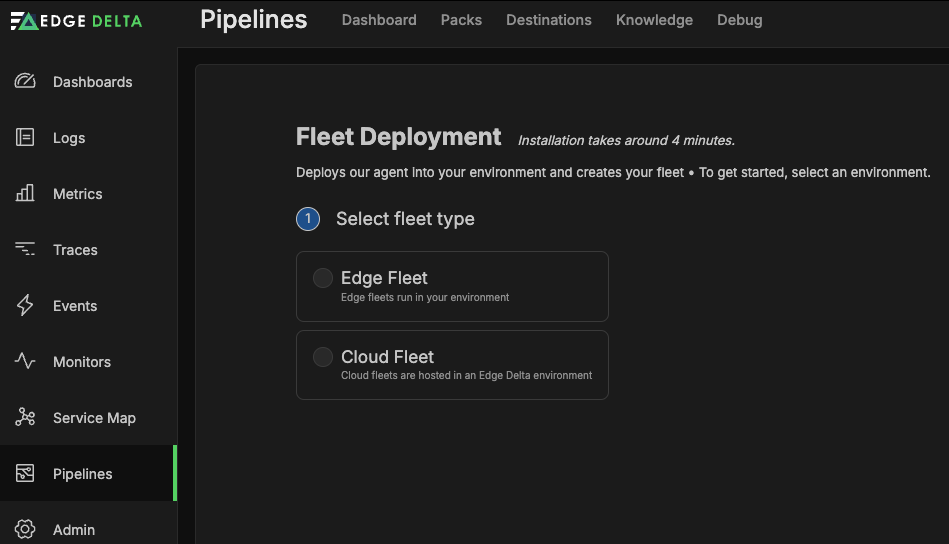Switch to the Dashboard tab
The height and width of the screenshot is (544, 949).
pos(379,20)
